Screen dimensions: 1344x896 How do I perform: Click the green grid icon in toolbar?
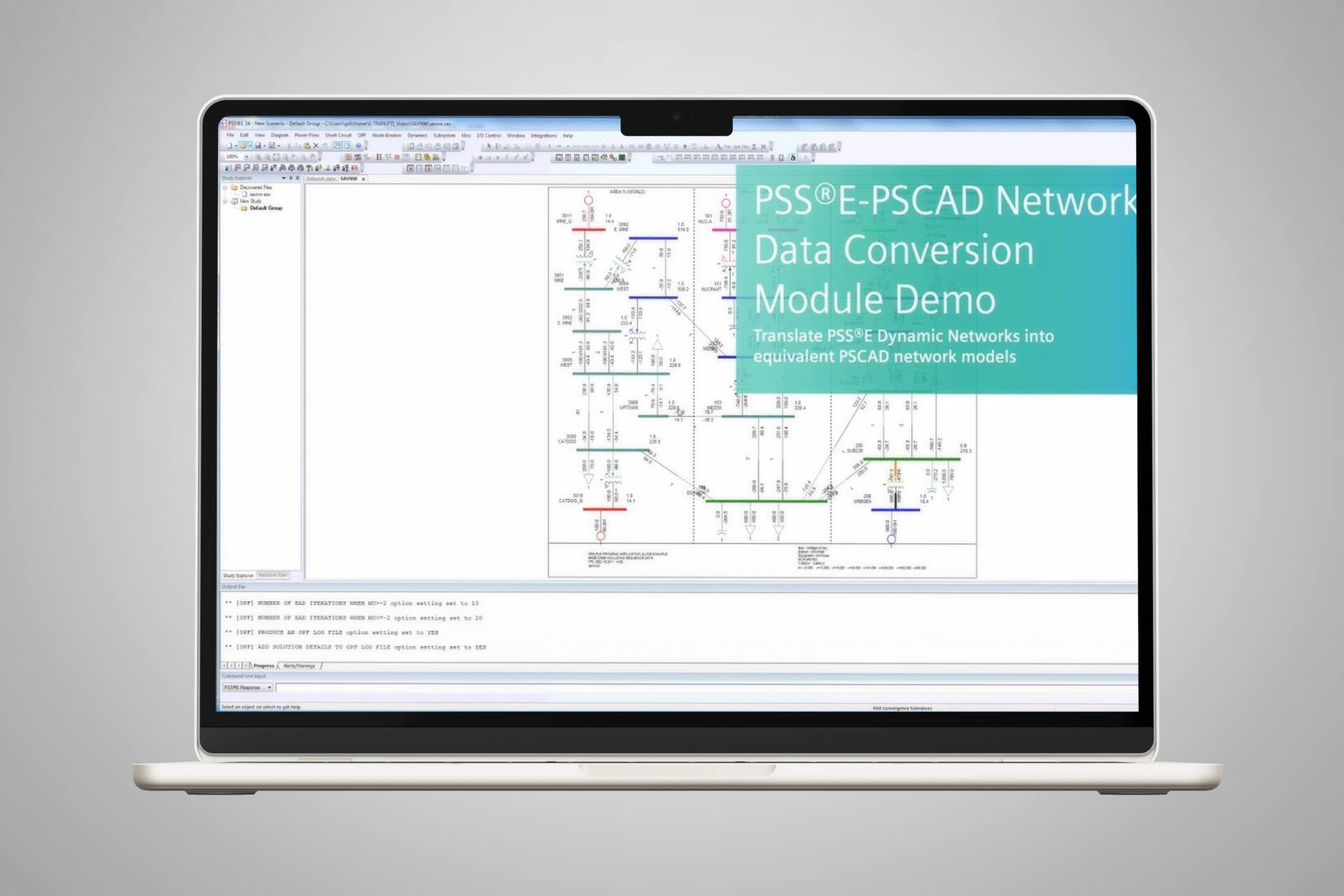(622, 157)
